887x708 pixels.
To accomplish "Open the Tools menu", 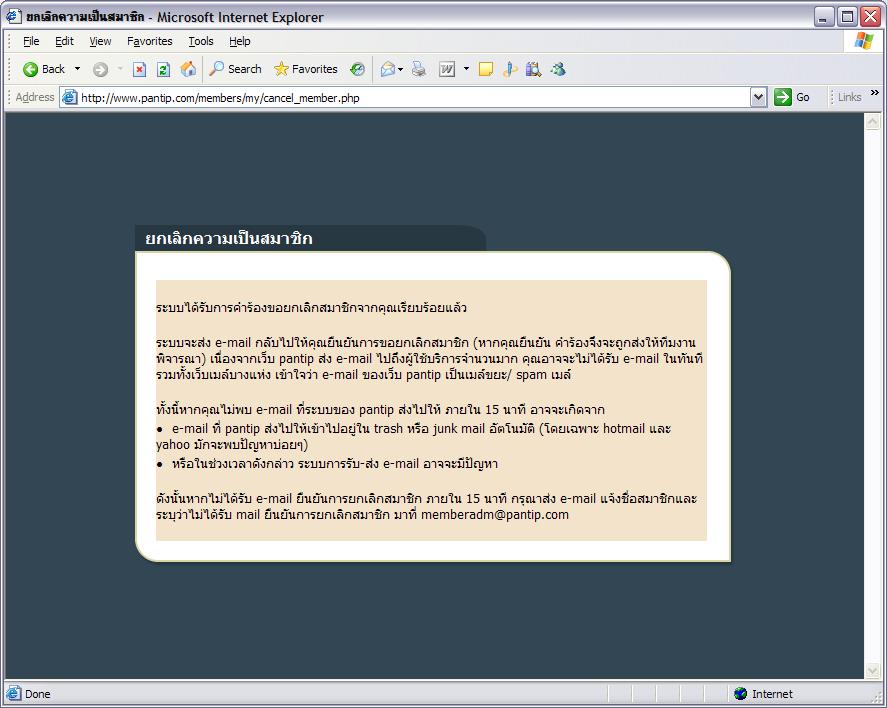I will 201,41.
